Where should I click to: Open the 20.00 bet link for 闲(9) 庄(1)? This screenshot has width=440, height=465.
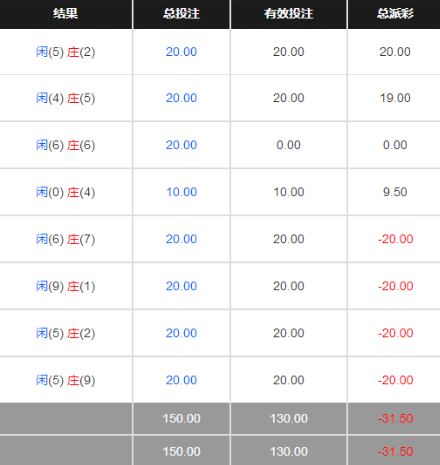point(181,286)
